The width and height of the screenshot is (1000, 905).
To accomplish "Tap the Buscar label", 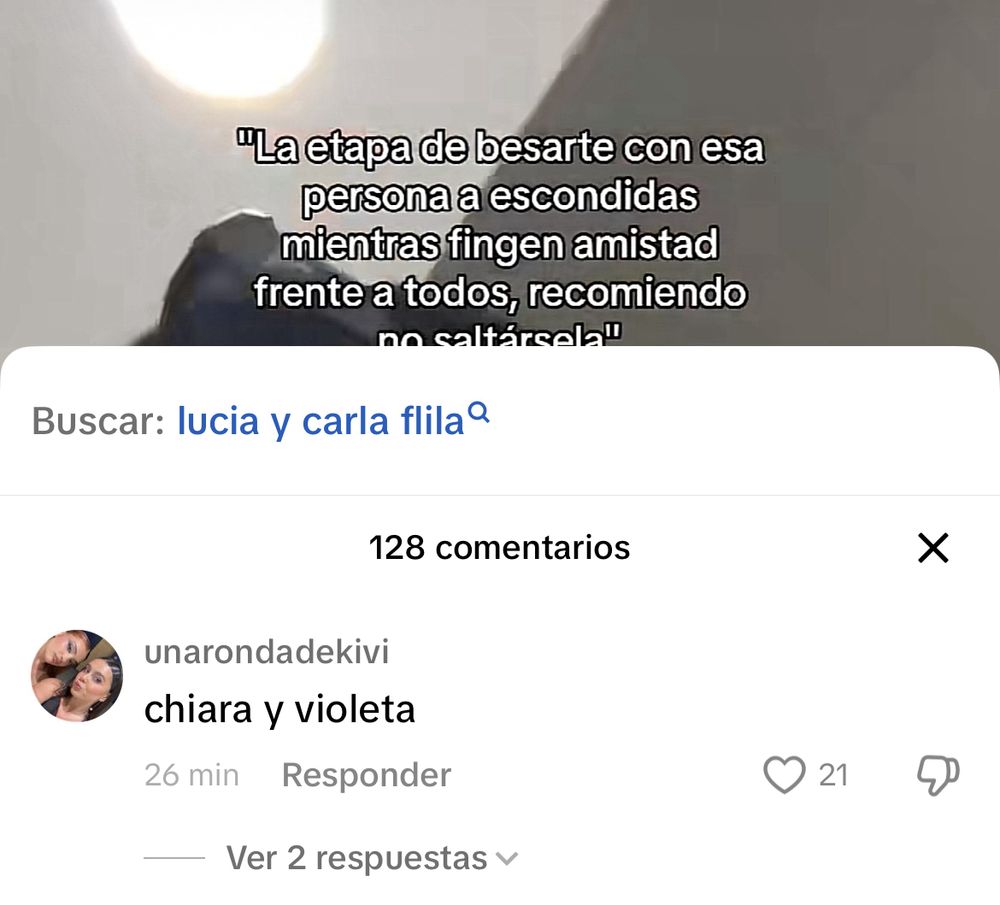I will [x=99, y=421].
